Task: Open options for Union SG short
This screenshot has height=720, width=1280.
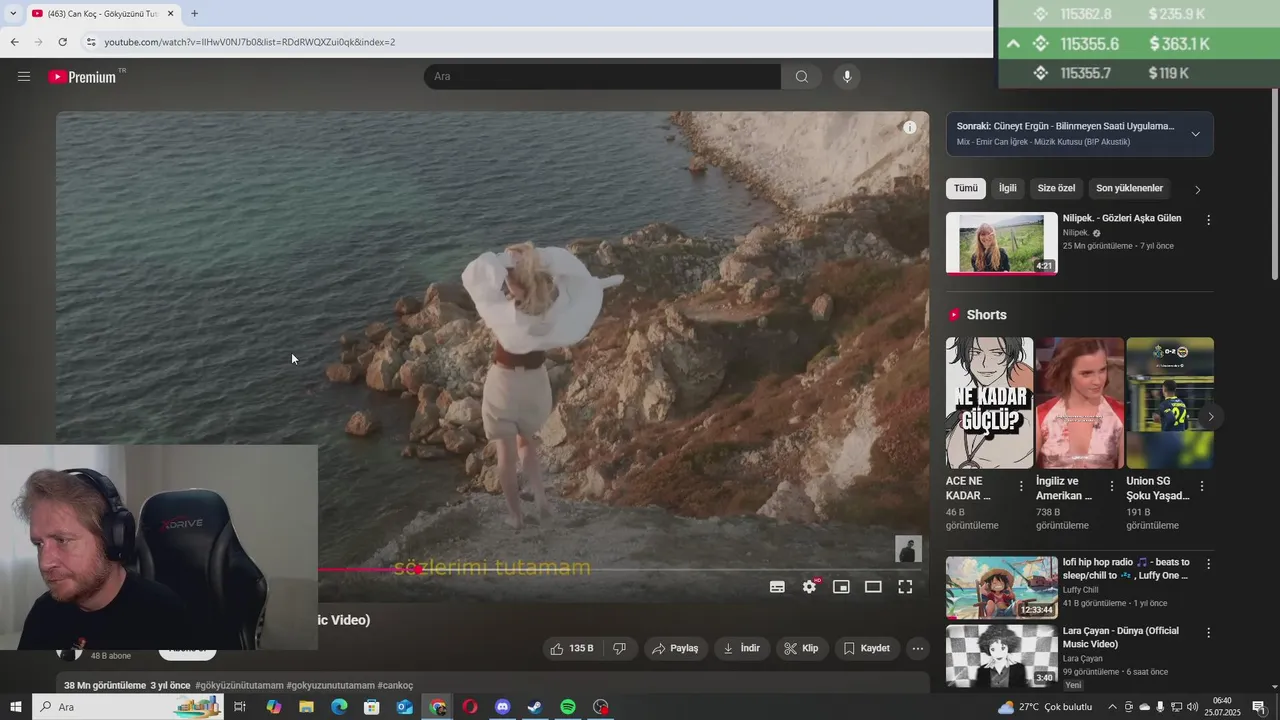Action: [x=1201, y=486]
